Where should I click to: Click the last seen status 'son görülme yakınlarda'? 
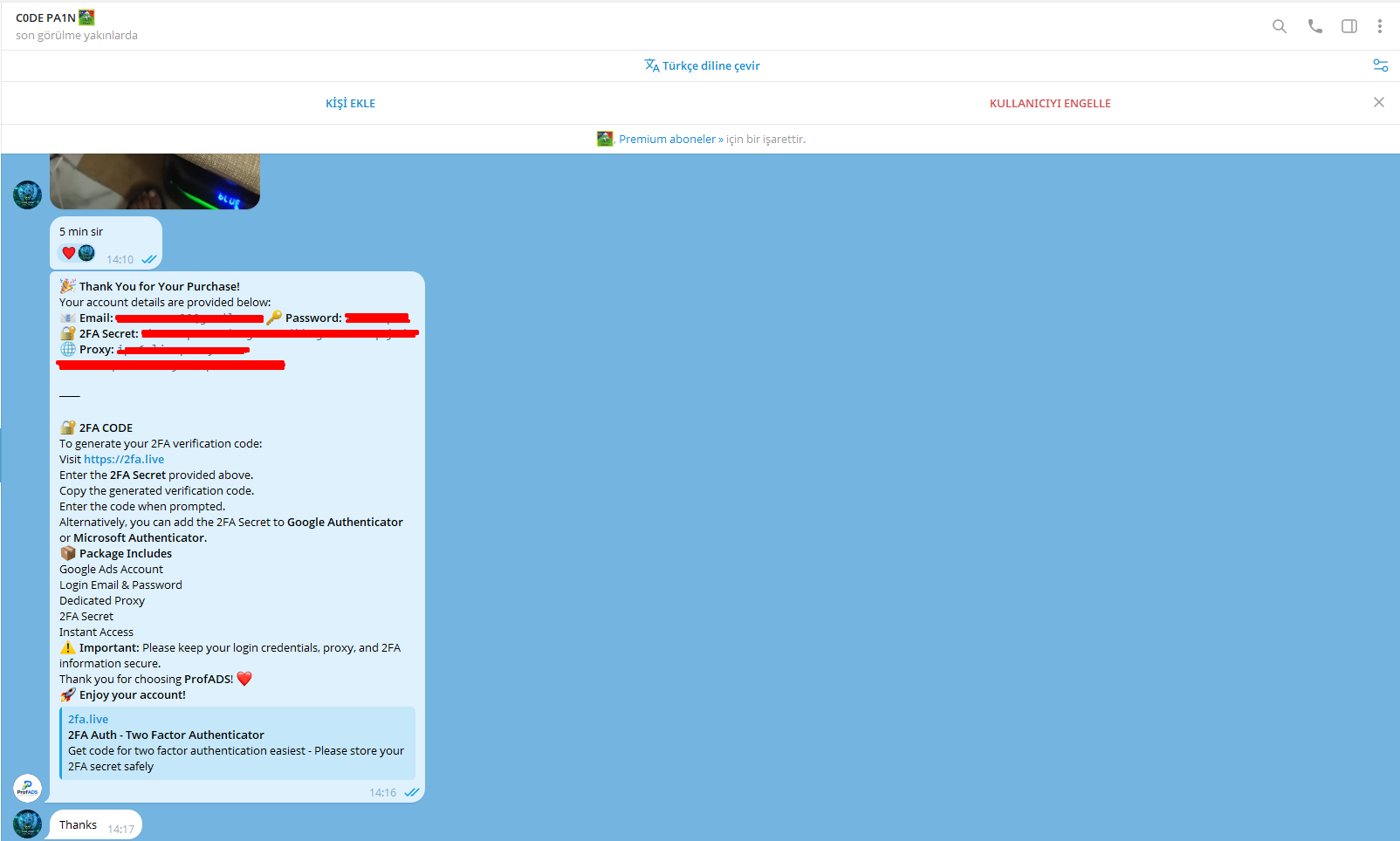(77, 36)
